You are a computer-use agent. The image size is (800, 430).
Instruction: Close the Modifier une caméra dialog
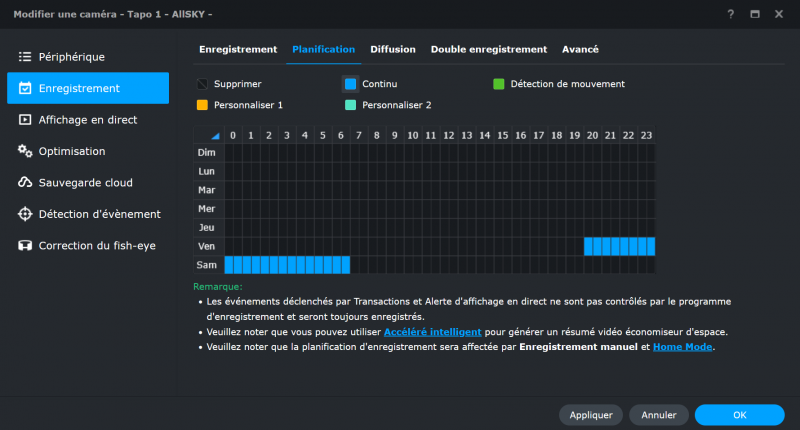pos(779,14)
